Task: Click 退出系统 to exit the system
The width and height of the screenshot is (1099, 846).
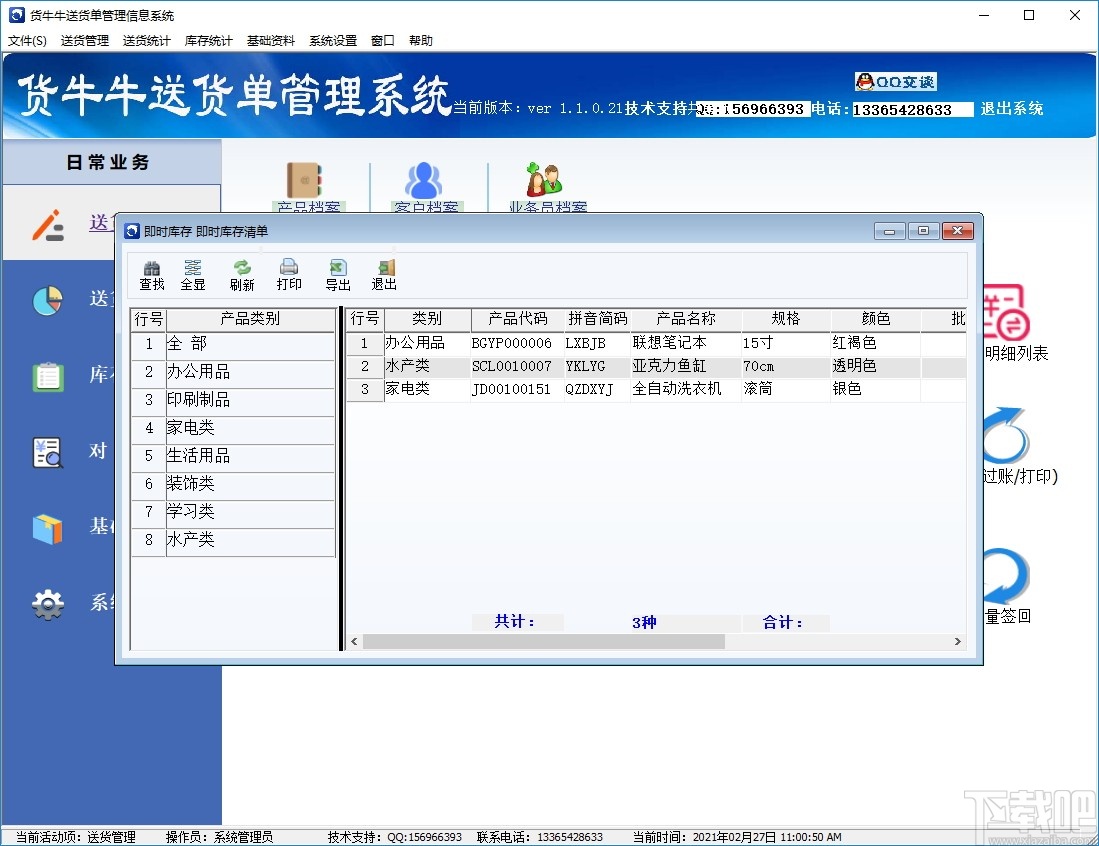Action: [1012, 110]
